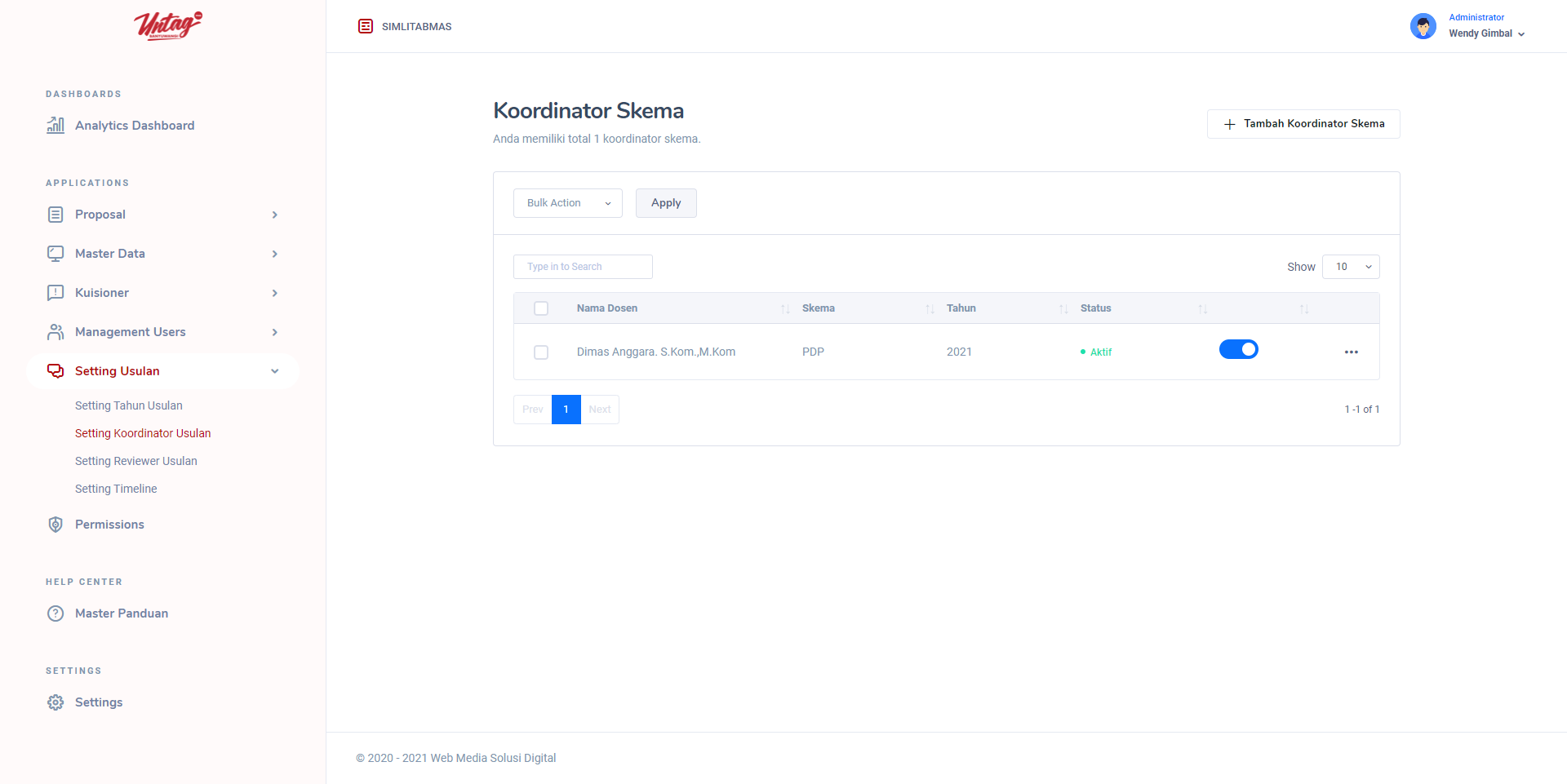Image resolution: width=1567 pixels, height=784 pixels.
Task: Click the Settings gear icon
Action: tap(55, 702)
